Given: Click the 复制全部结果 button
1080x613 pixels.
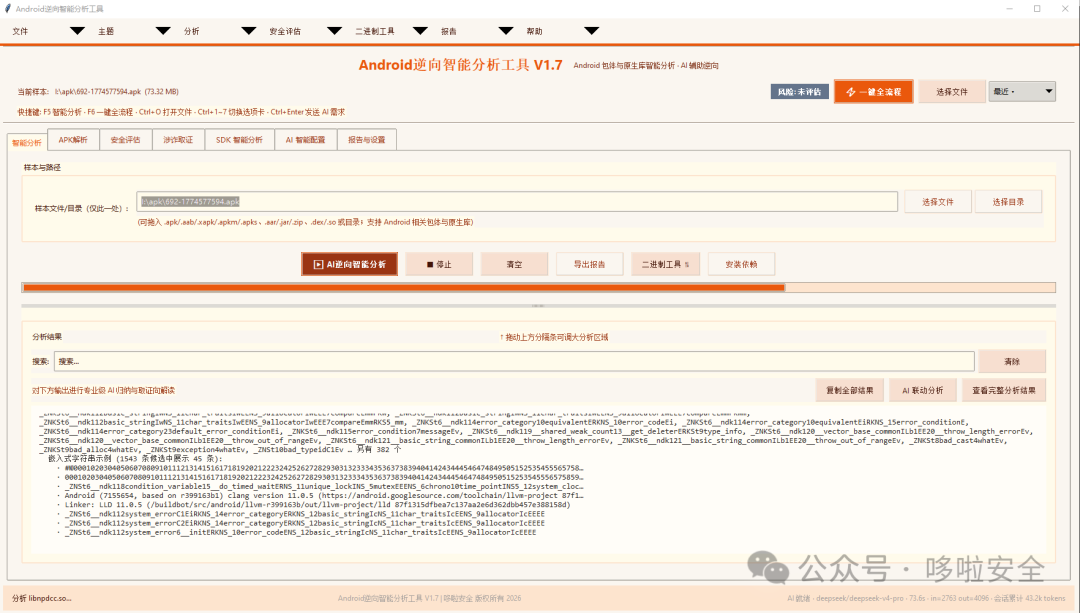Looking at the screenshot, I should coord(849,391).
